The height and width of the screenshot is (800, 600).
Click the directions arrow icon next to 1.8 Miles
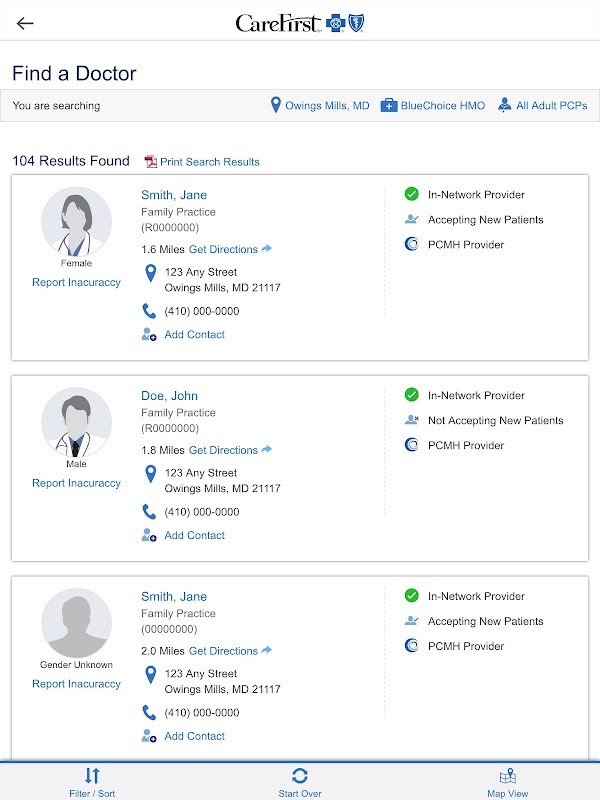[x=266, y=449]
